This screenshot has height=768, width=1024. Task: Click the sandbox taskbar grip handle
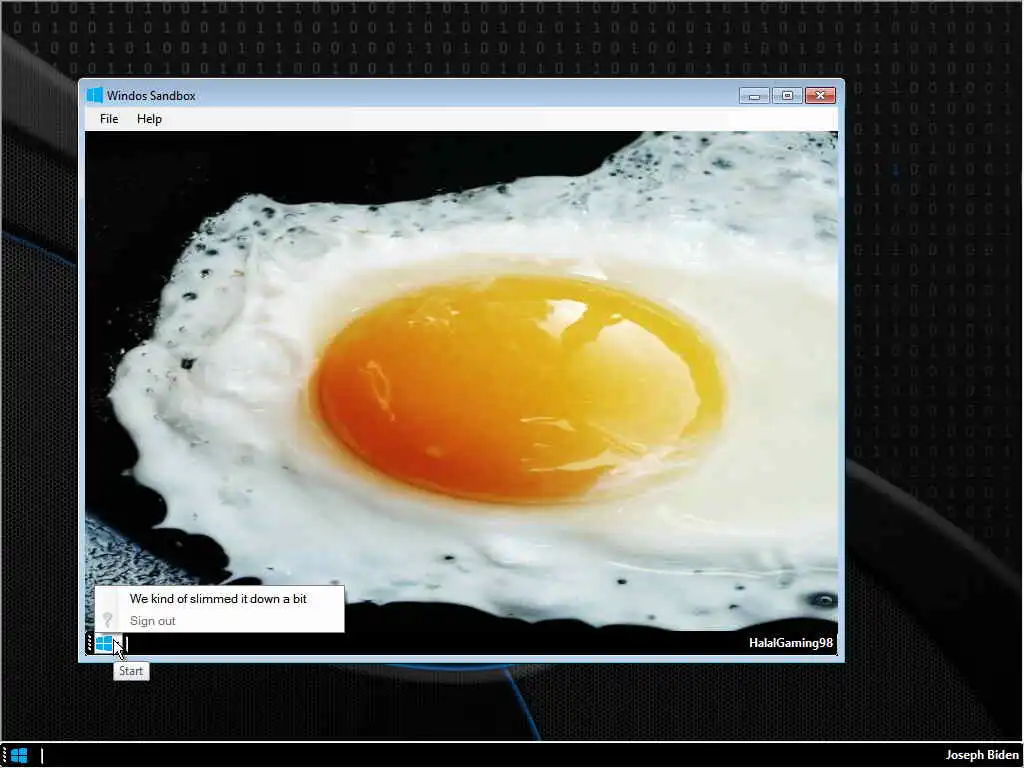click(x=90, y=644)
